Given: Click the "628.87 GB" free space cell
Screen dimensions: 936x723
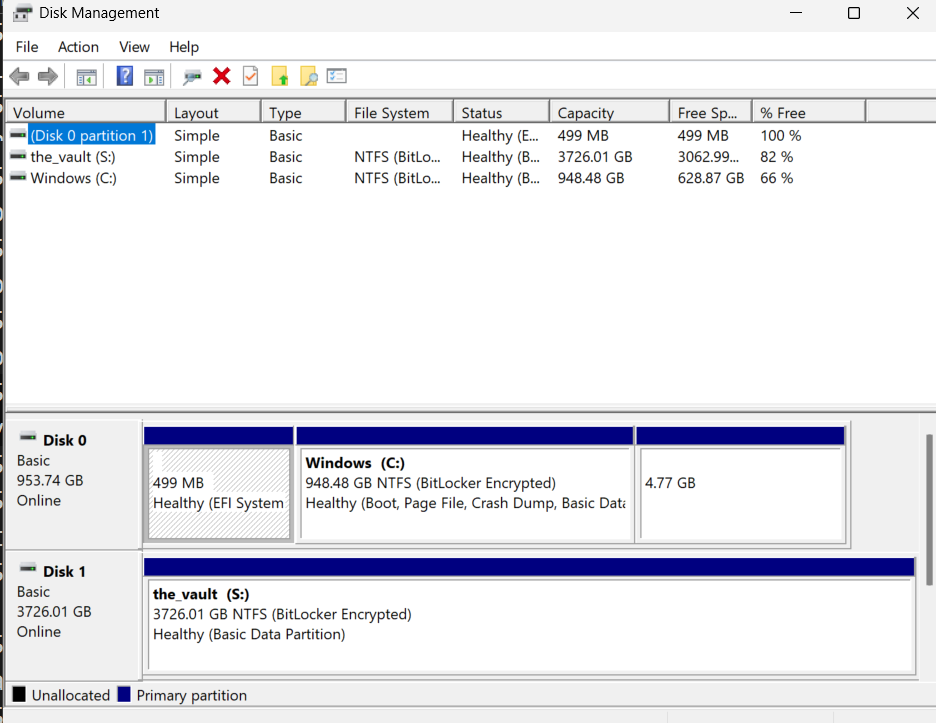Looking at the screenshot, I should [710, 178].
